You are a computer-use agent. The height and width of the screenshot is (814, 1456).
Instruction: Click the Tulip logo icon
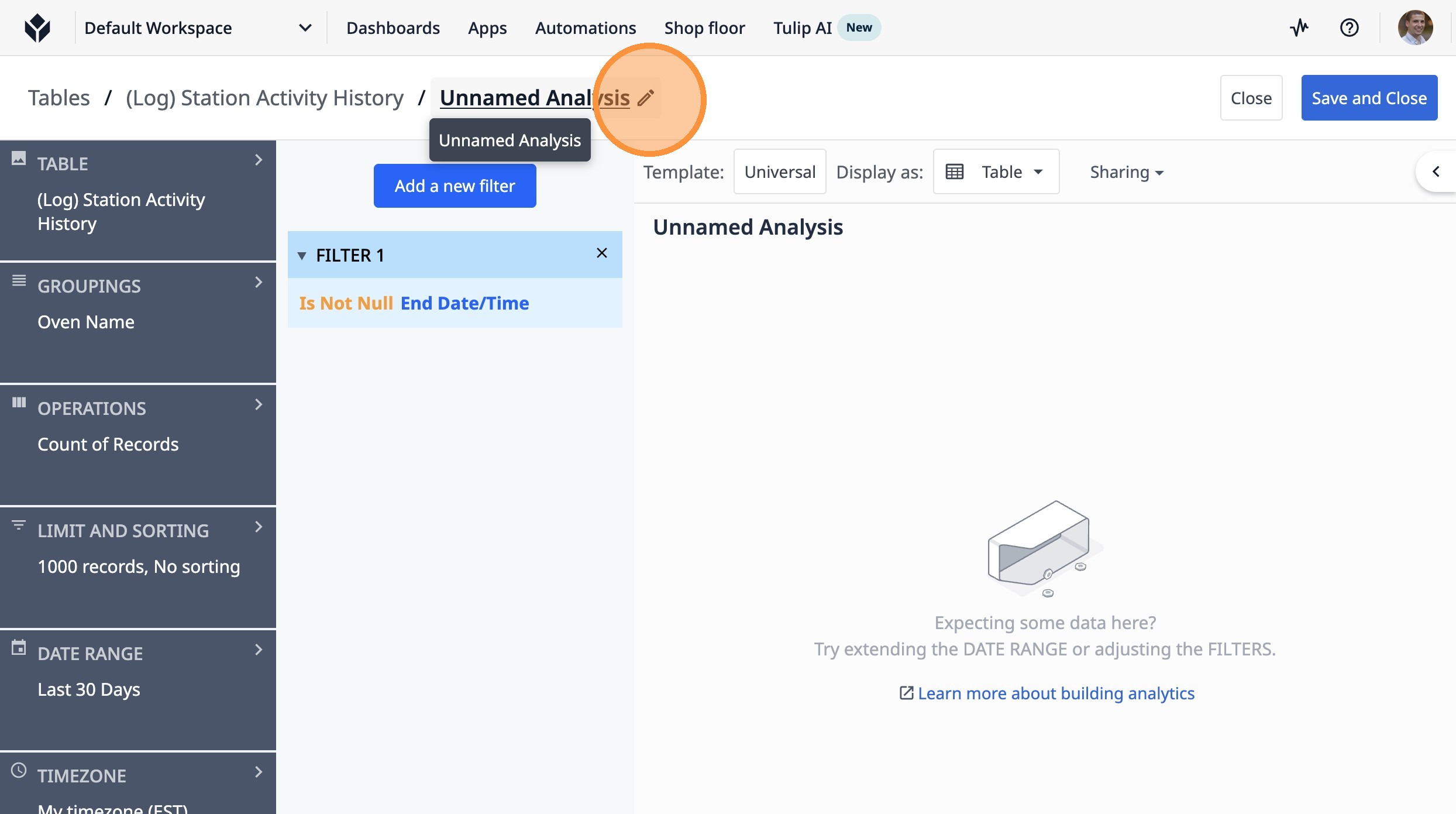pyautogui.click(x=37, y=28)
